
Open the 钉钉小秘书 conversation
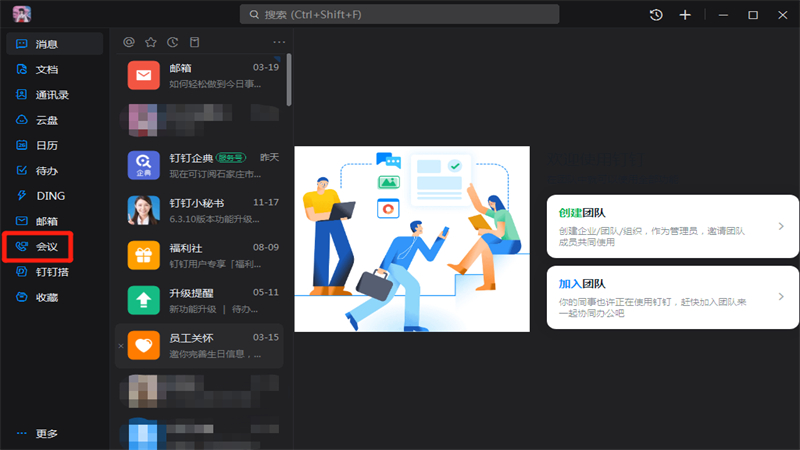199,210
